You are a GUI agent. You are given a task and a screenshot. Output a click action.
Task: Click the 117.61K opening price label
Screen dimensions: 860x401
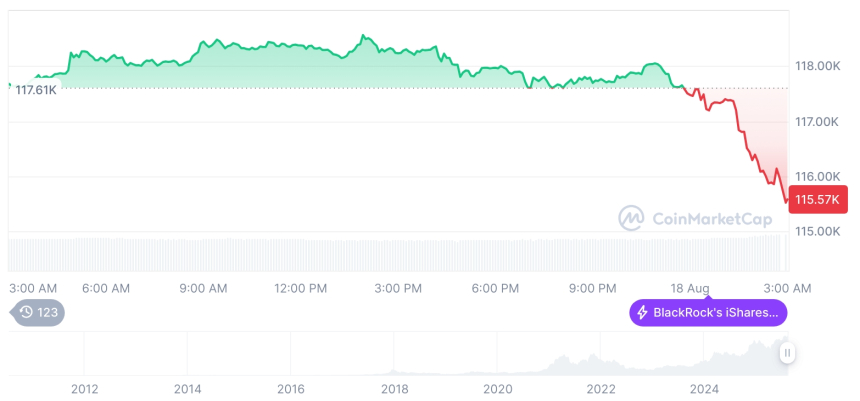pos(36,89)
